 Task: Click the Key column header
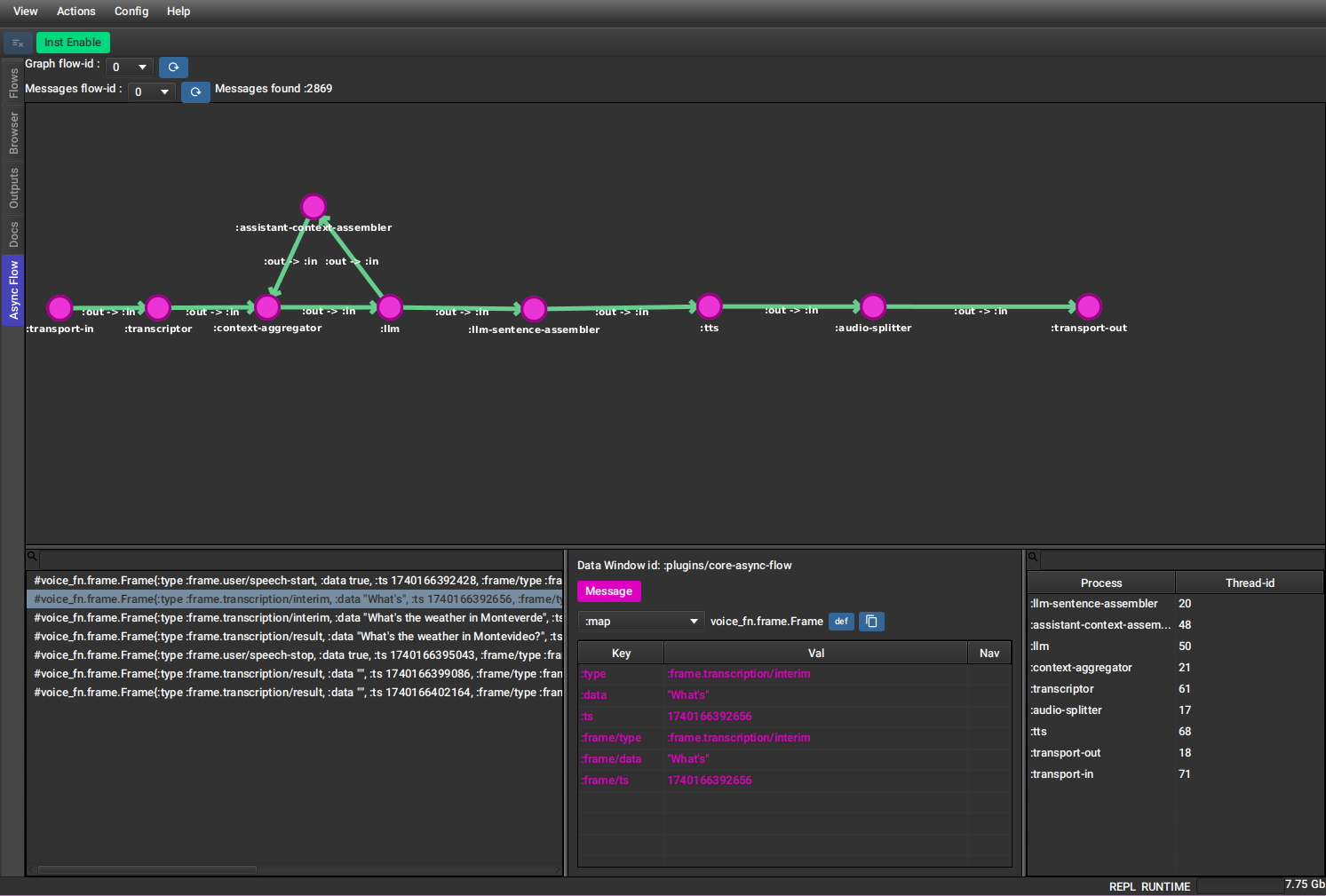622,654
